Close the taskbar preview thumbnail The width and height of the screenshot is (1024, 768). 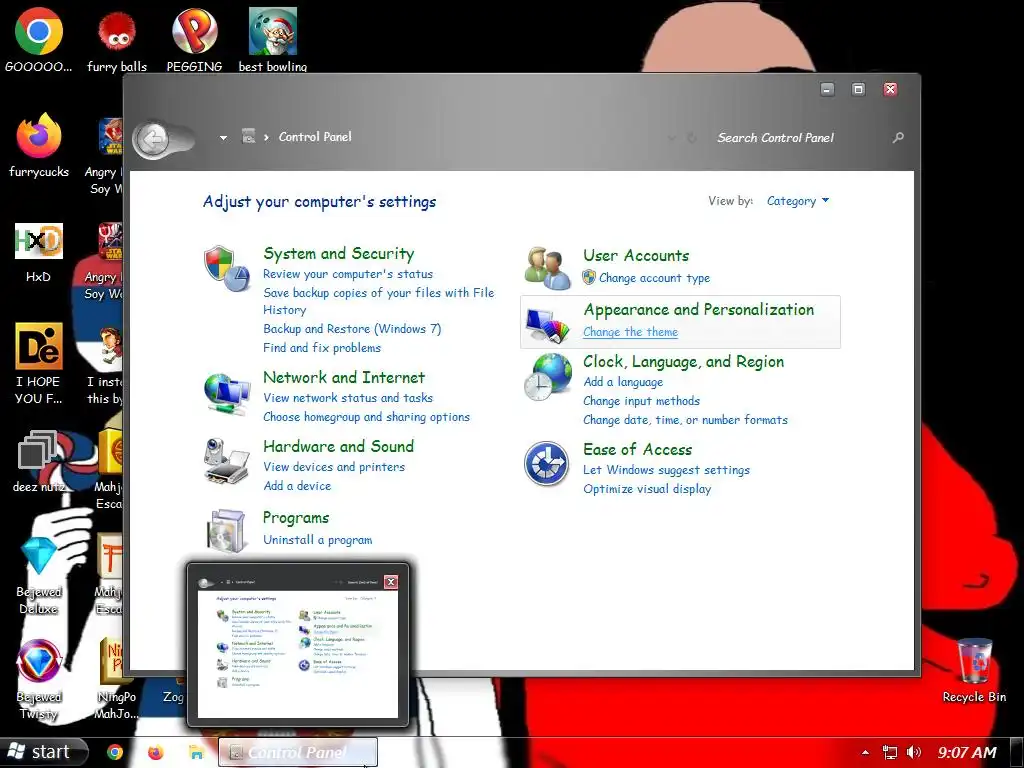click(391, 582)
